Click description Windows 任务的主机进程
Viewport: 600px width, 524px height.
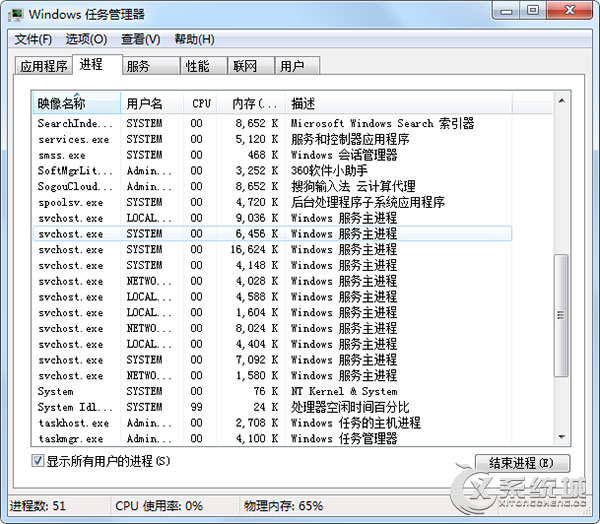pyautogui.click(x=356, y=423)
